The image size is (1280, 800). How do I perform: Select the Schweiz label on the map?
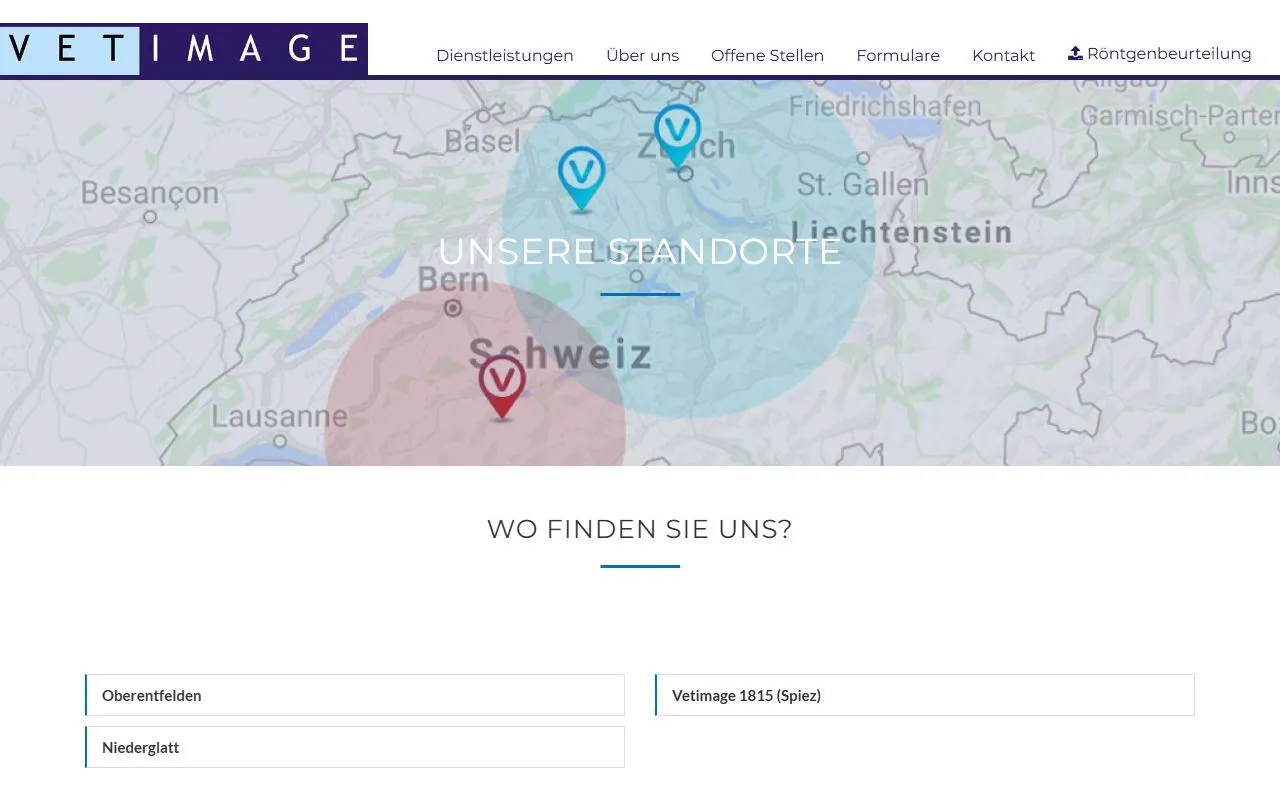coord(563,353)
